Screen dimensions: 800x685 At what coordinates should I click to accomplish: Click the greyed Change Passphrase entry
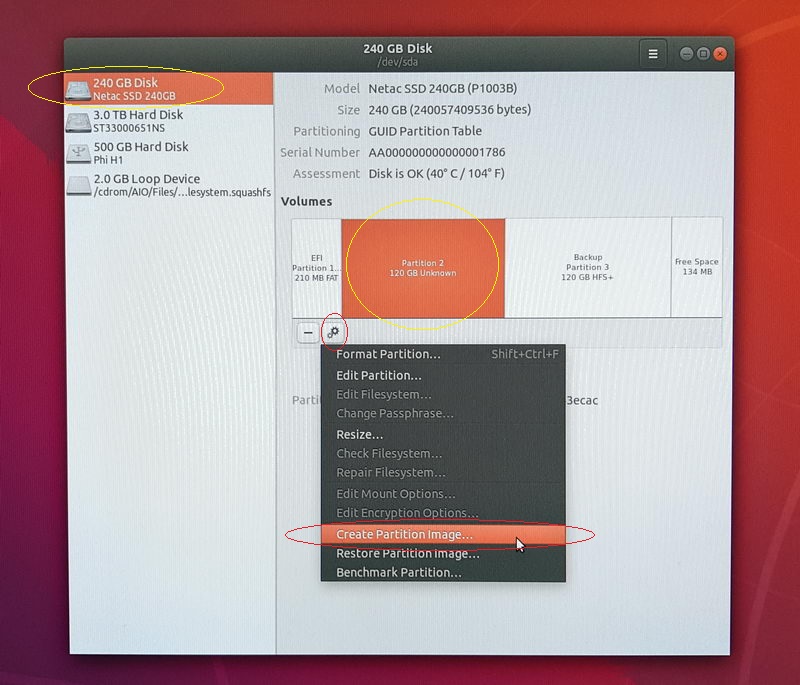[x=443, y=413]
